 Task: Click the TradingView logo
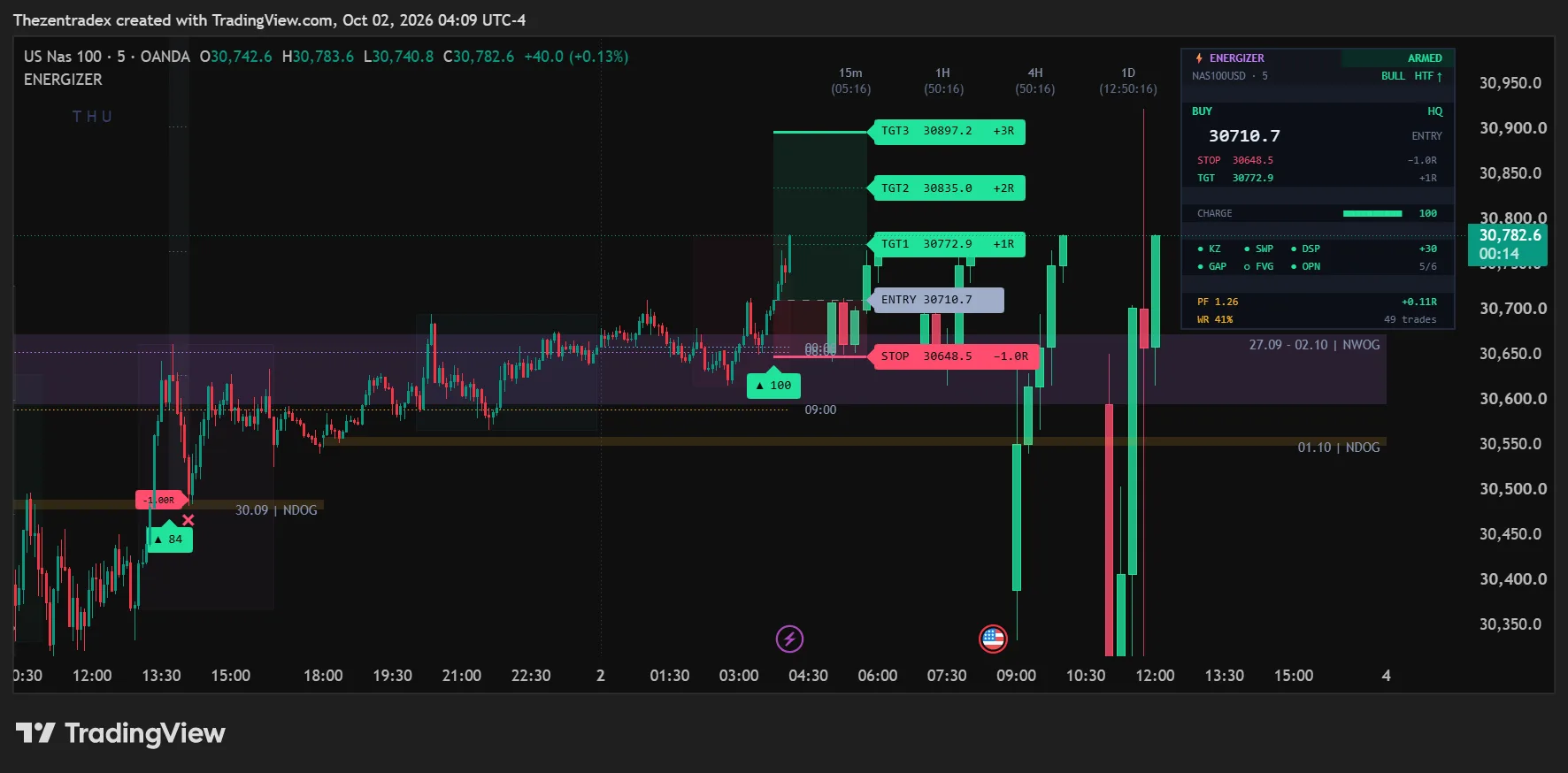click(x=120, y=733)
